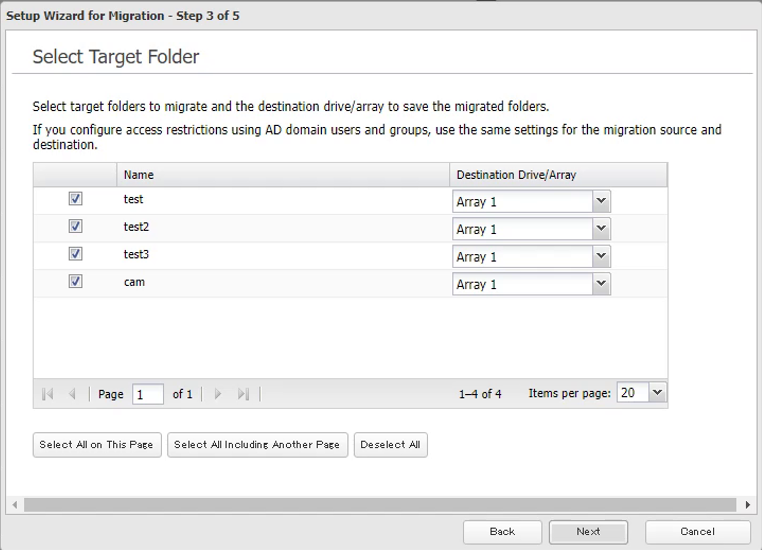
Task: Open destination dropdown for test folder
Action: coord(600,201)
